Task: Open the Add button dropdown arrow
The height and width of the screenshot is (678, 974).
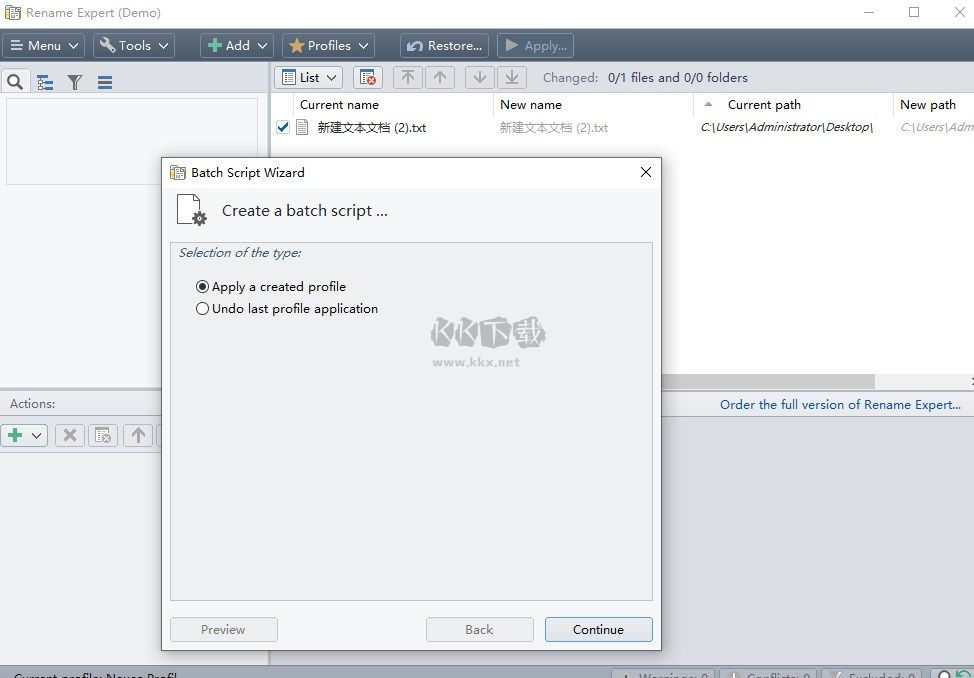Action: 264,45
